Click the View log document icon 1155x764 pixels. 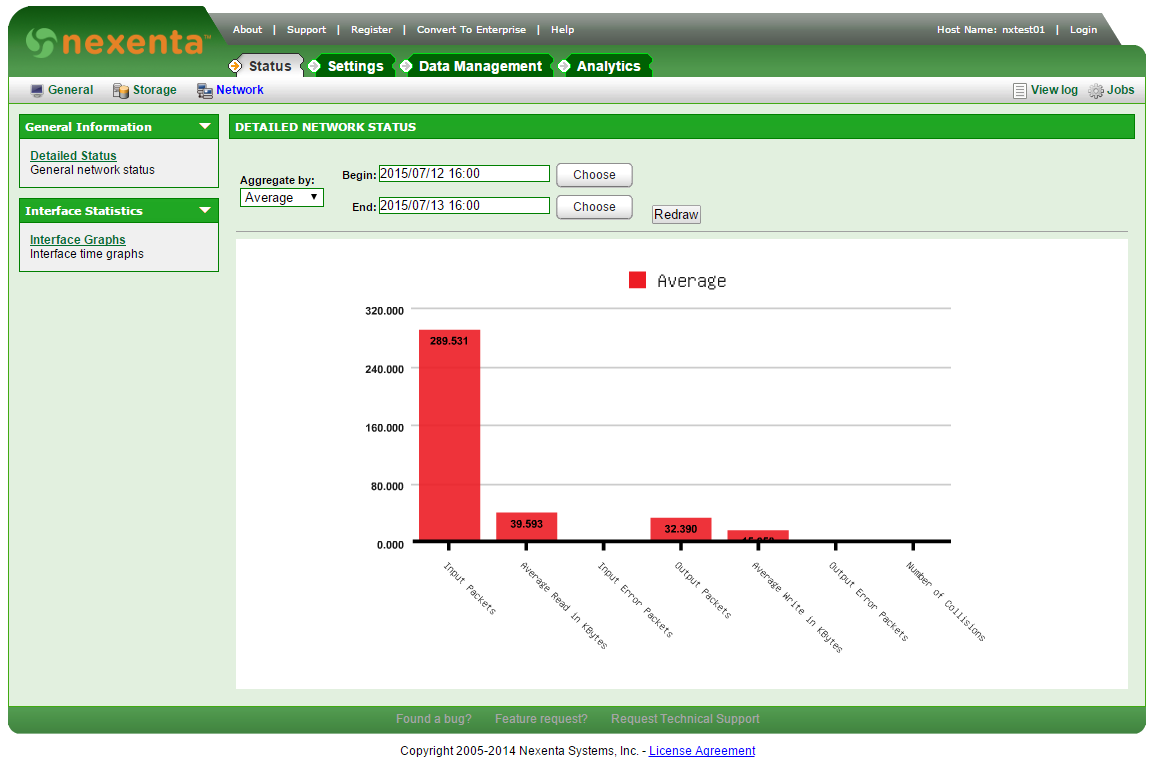coord(1020,91)
